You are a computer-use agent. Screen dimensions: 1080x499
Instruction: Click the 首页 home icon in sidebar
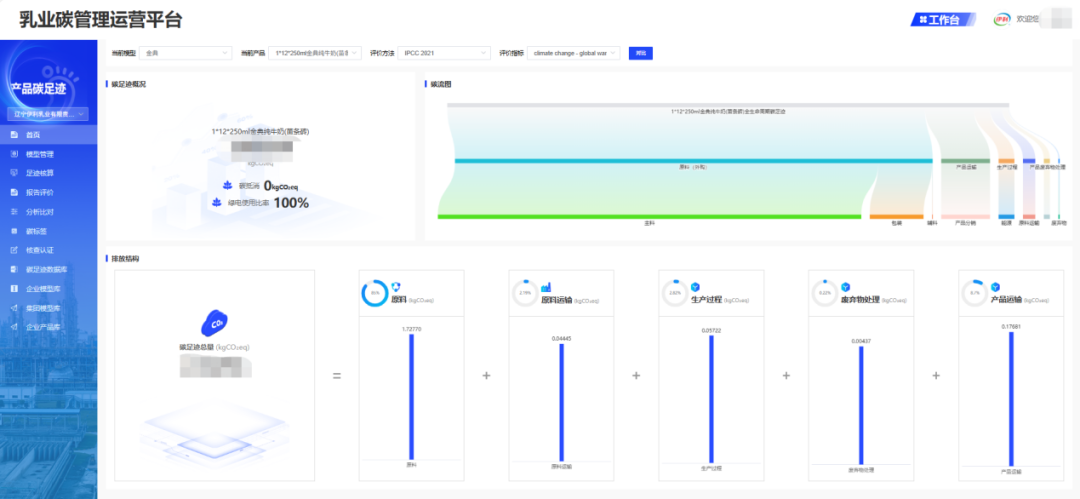(x=13, y=135)
